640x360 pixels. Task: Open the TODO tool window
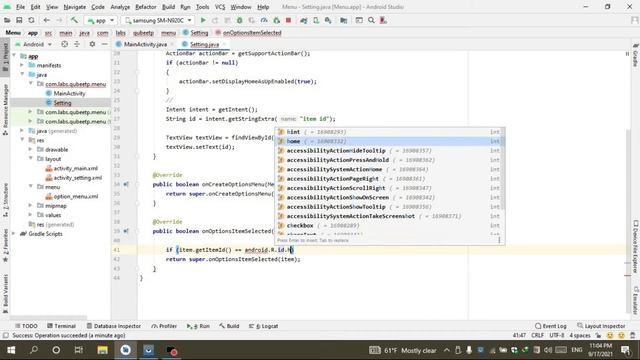point(27,326)
